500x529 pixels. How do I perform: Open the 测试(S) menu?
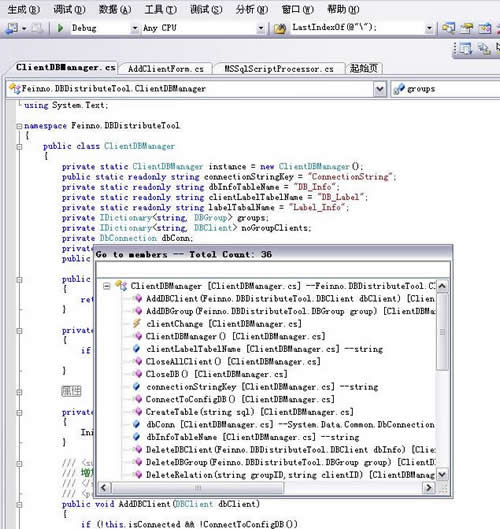click(x=206, y=9)
